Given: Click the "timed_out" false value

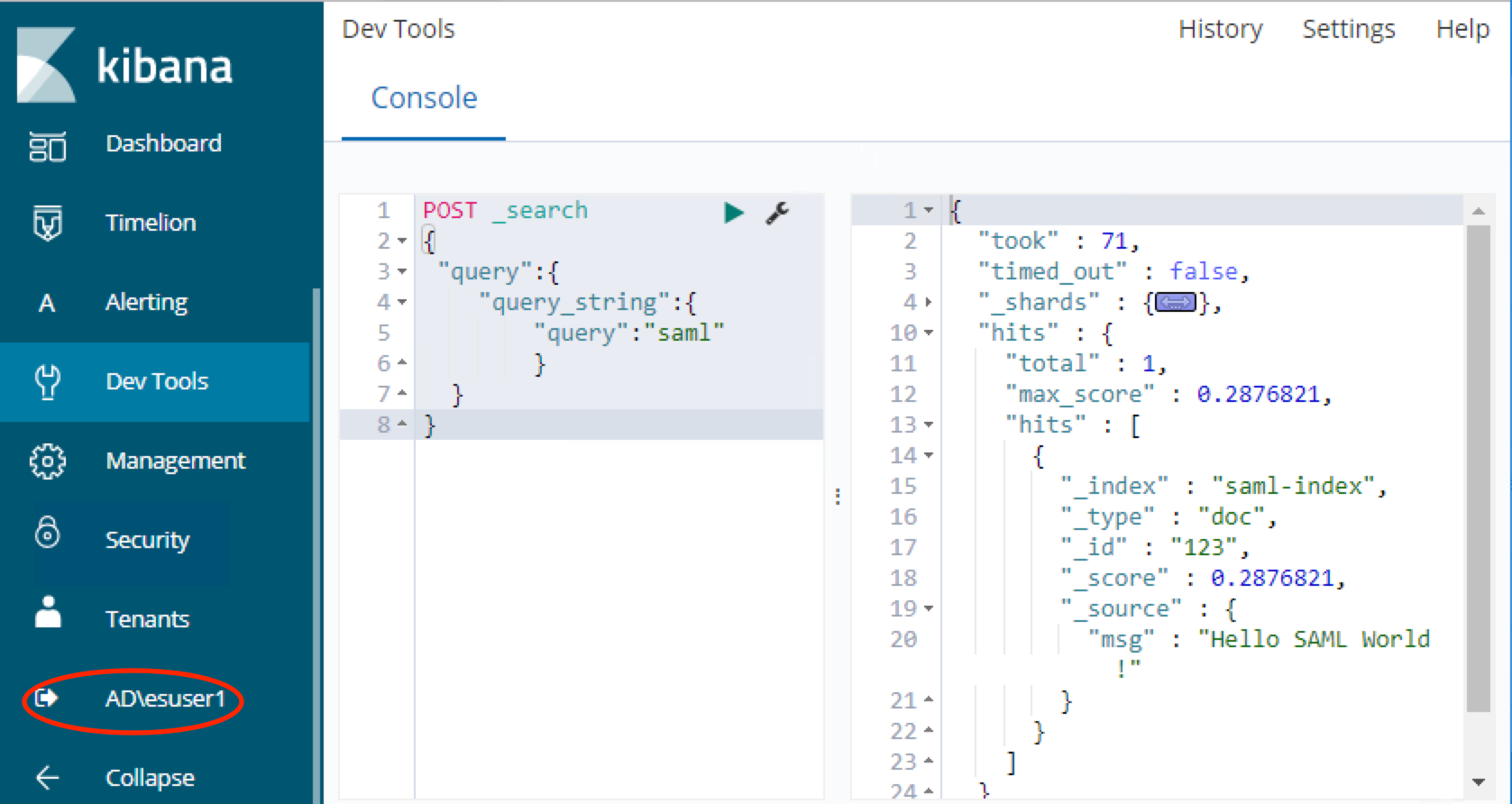Looking at the screenshot, I should (1204, 272).
